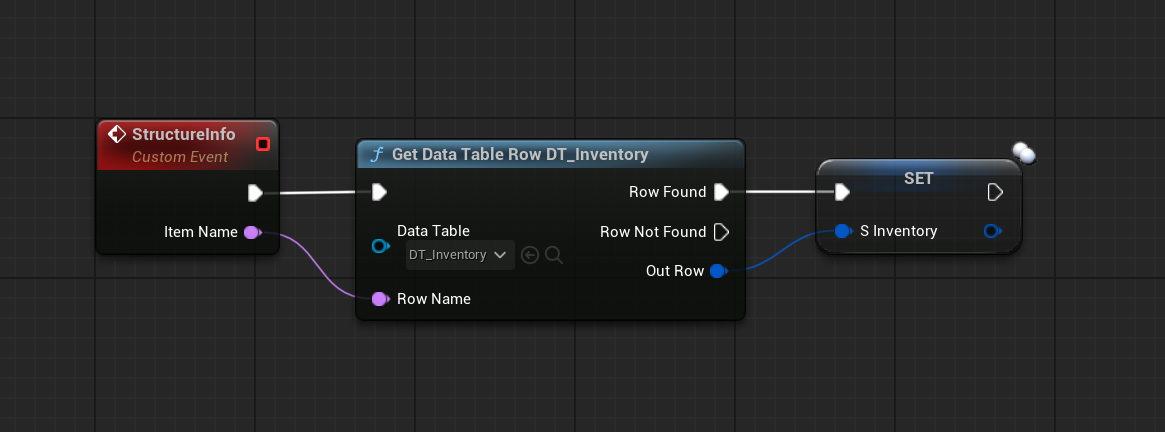Click the Row Not Found execution pin
Screen dimensions: 1165x432
coord(721,232)
